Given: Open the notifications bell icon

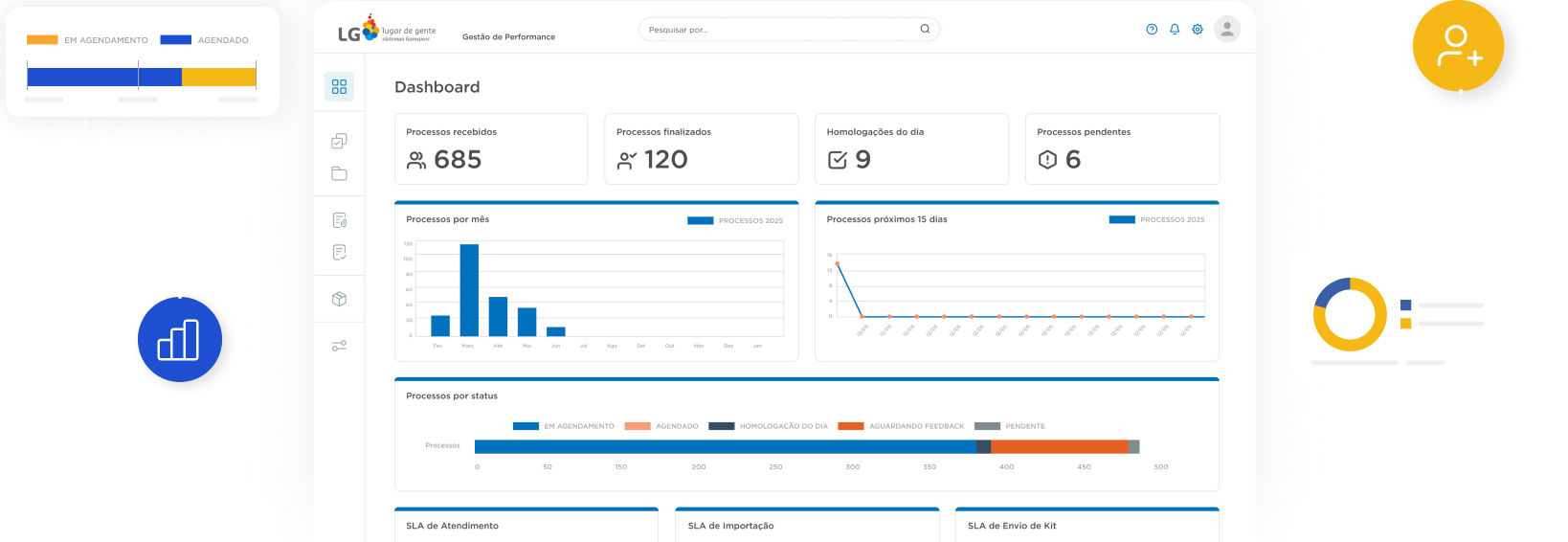Looking at the screenshot, I should coord(1175,30).
